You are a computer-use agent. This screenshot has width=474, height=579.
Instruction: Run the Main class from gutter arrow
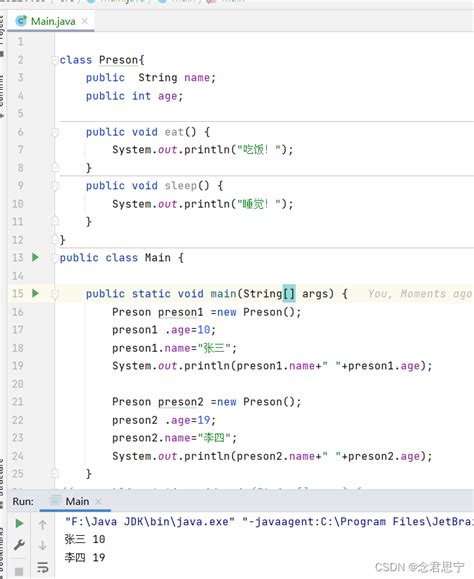tap(35, 257)
